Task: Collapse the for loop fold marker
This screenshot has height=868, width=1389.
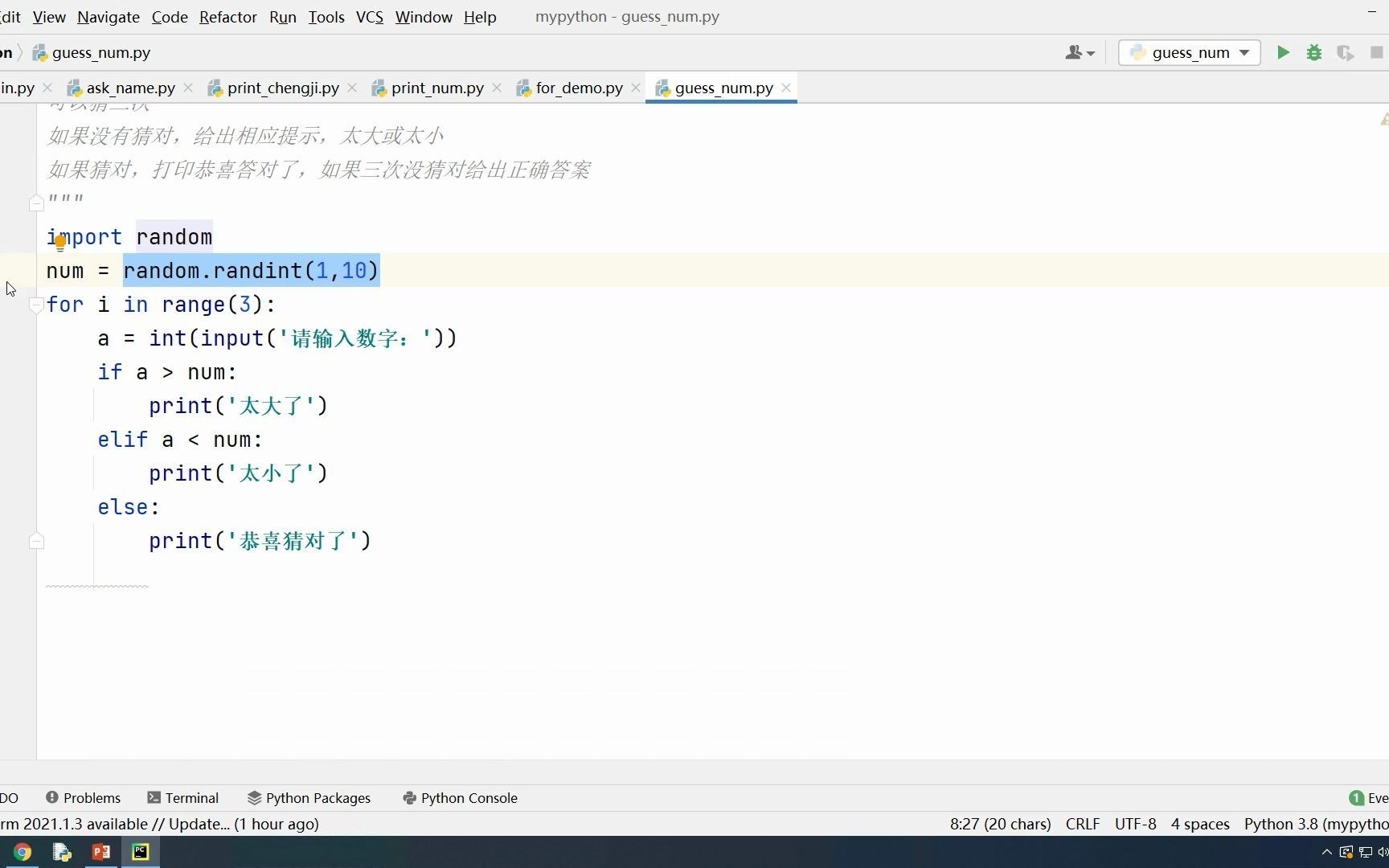Action: click(36, 305)
